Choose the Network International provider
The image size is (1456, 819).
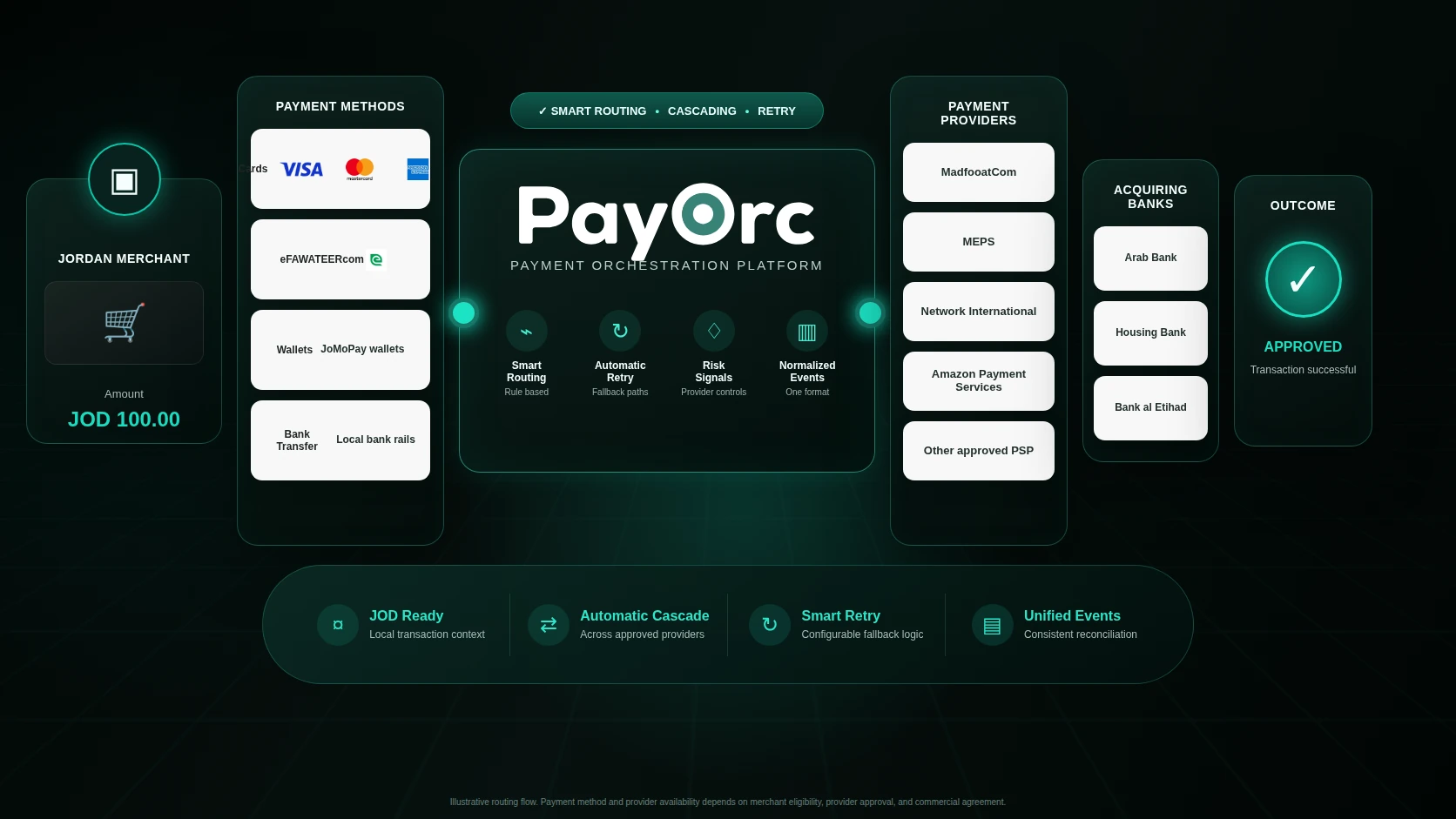pyautogui.click(x=979, y=312)
